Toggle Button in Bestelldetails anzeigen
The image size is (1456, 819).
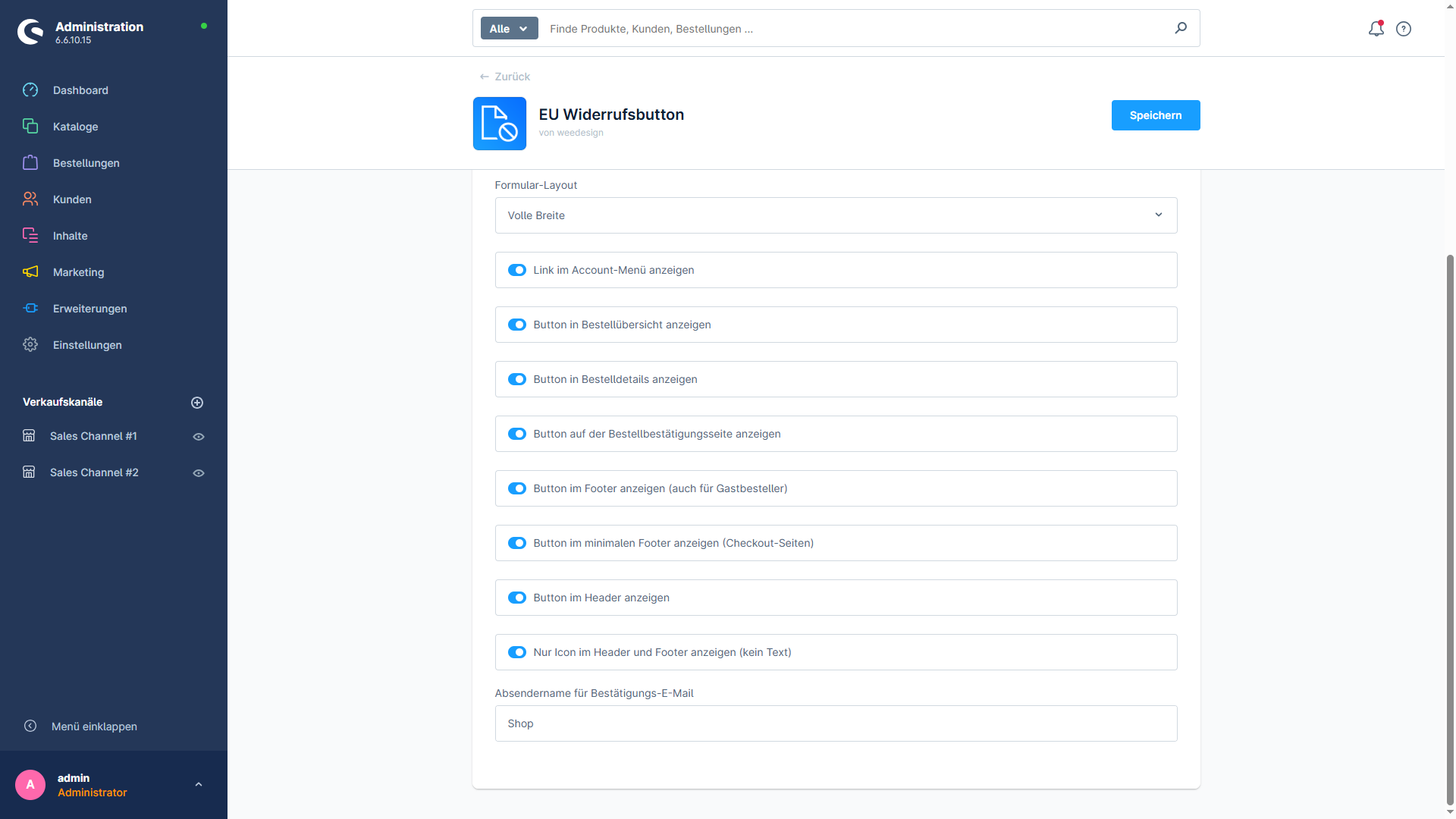pos(517,379)
